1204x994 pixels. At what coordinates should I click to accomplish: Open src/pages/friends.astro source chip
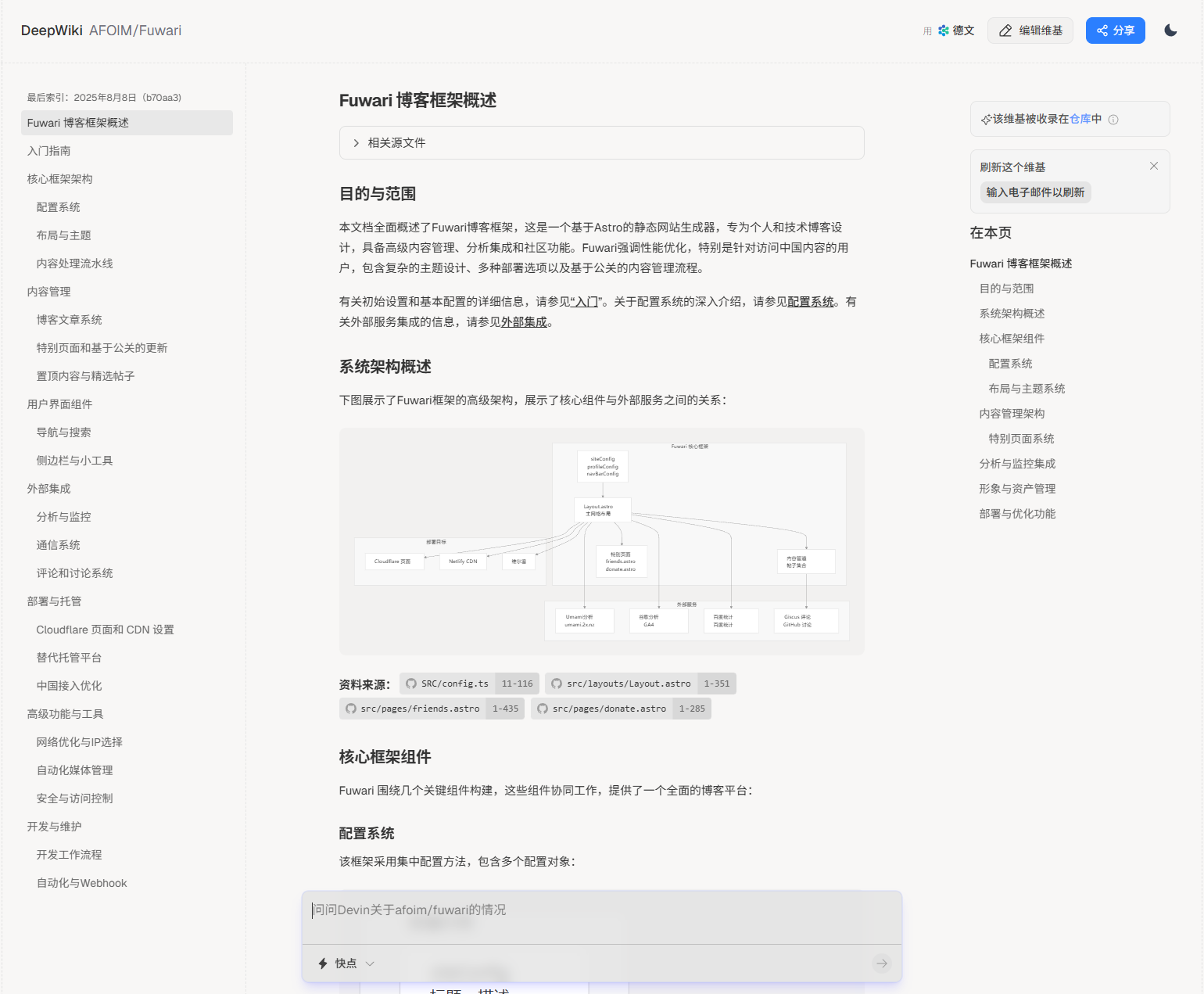[420, 709]
